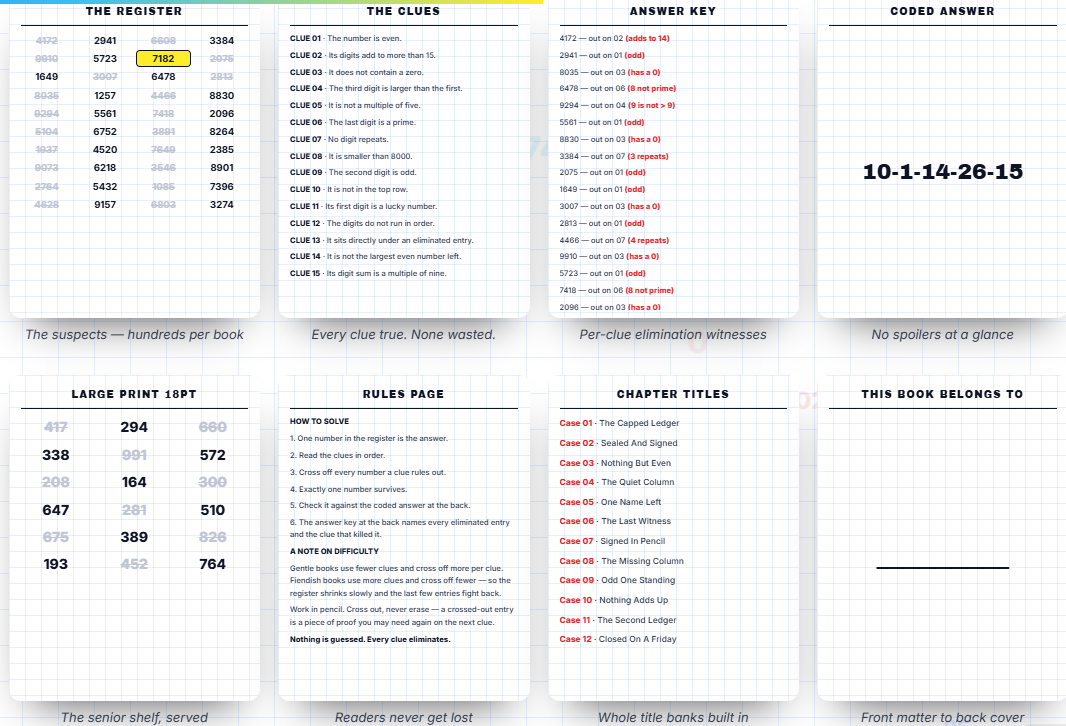This screenshot has width=1066, height=726.
Task: Click "Case 05 · One Name Left"
Action: point(610,502)
